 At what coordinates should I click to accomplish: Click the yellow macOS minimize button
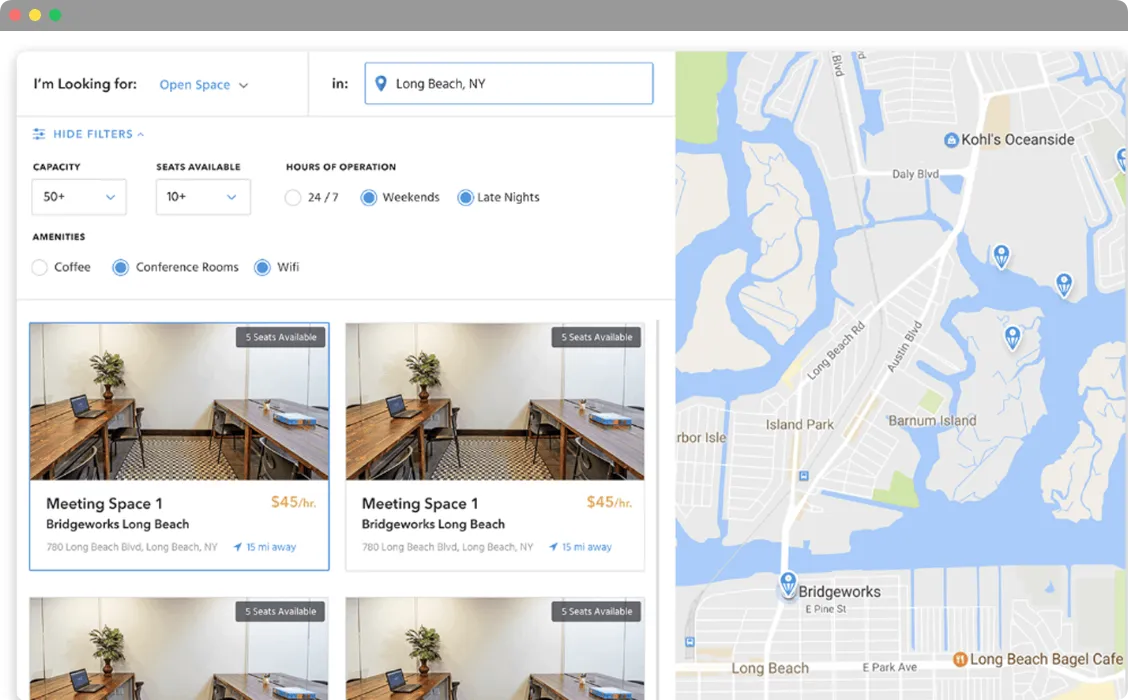pos(35,14)
